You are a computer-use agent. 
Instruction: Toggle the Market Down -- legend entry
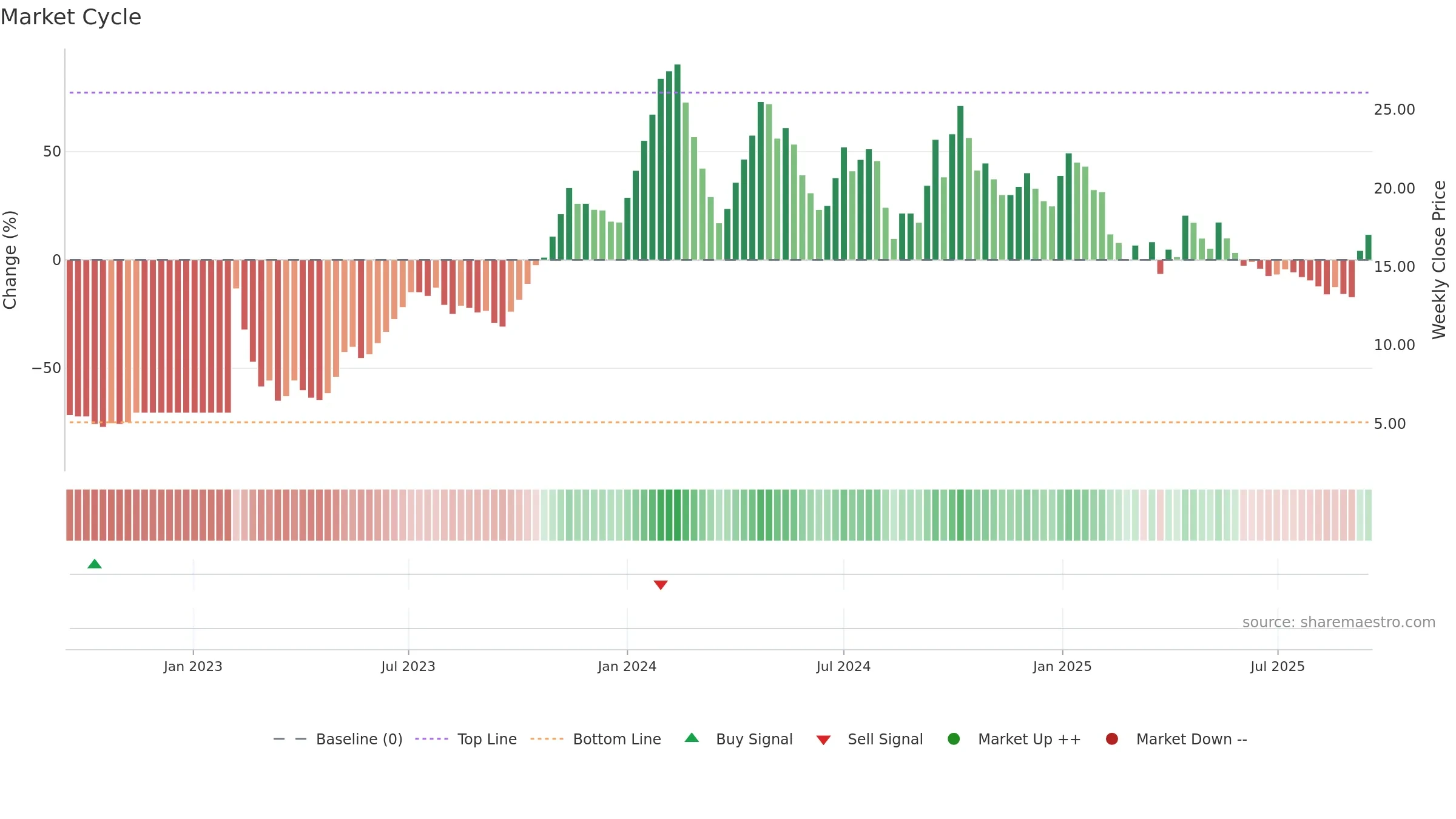point(1176,739)
